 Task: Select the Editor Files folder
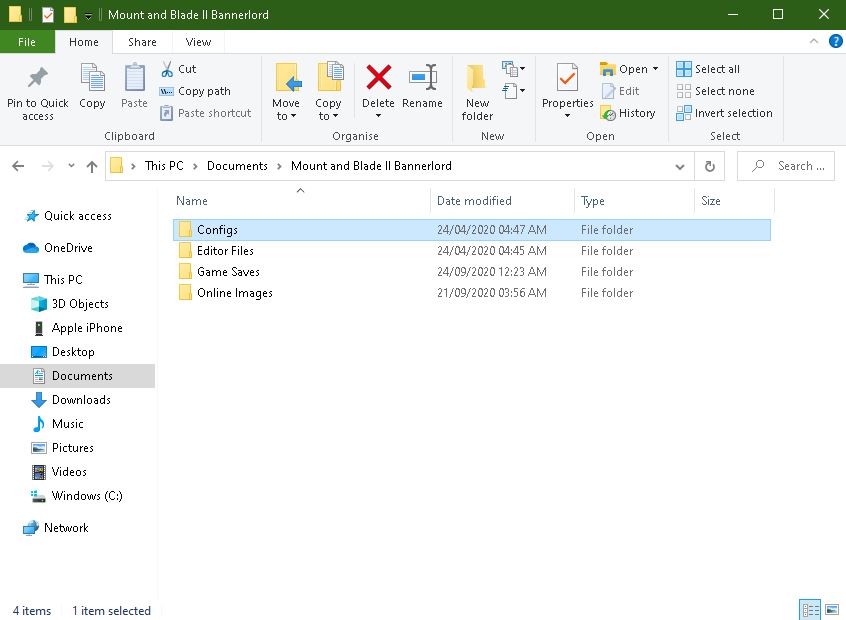pos(472,251)
